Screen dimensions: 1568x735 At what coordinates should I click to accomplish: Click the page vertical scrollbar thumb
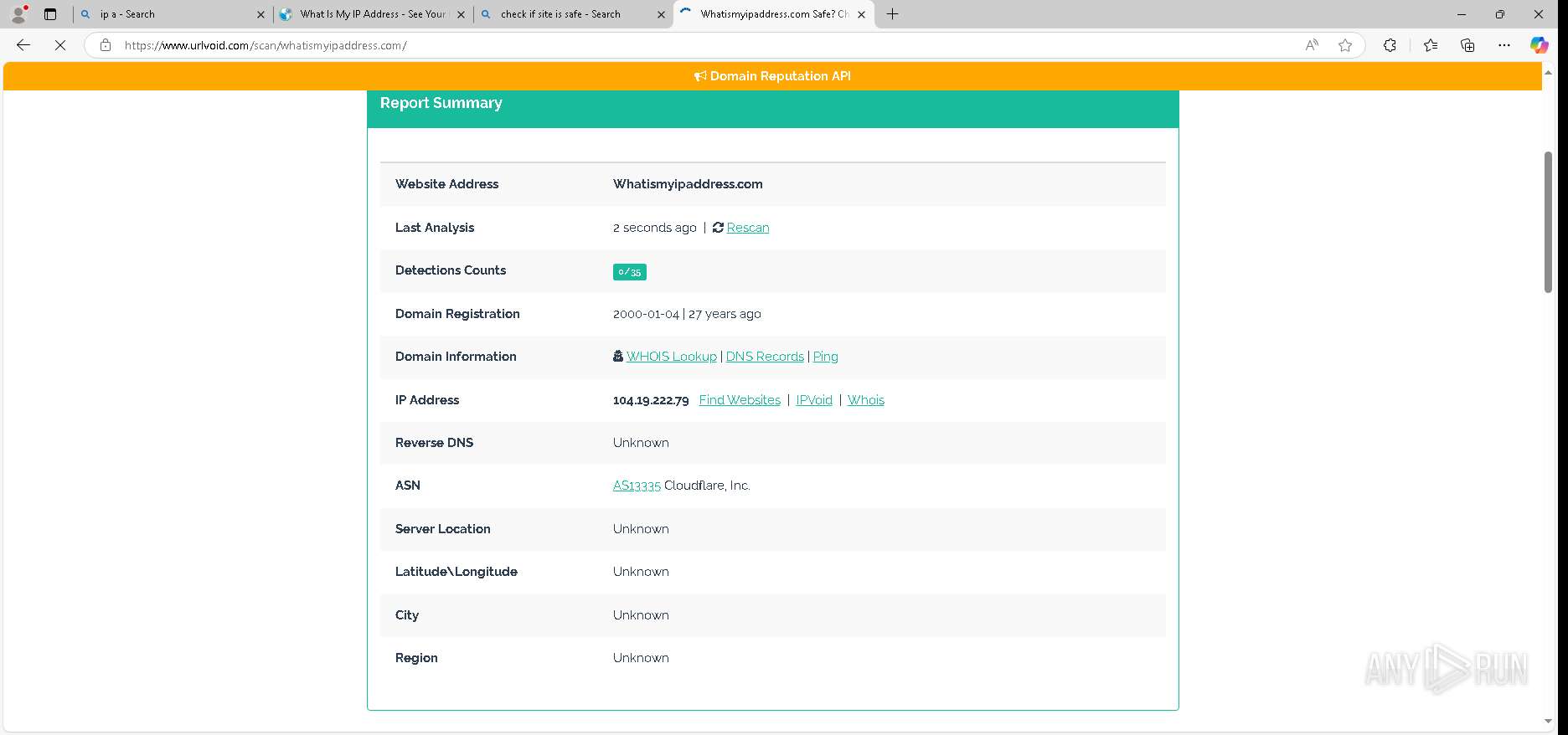pos(1548,222)
